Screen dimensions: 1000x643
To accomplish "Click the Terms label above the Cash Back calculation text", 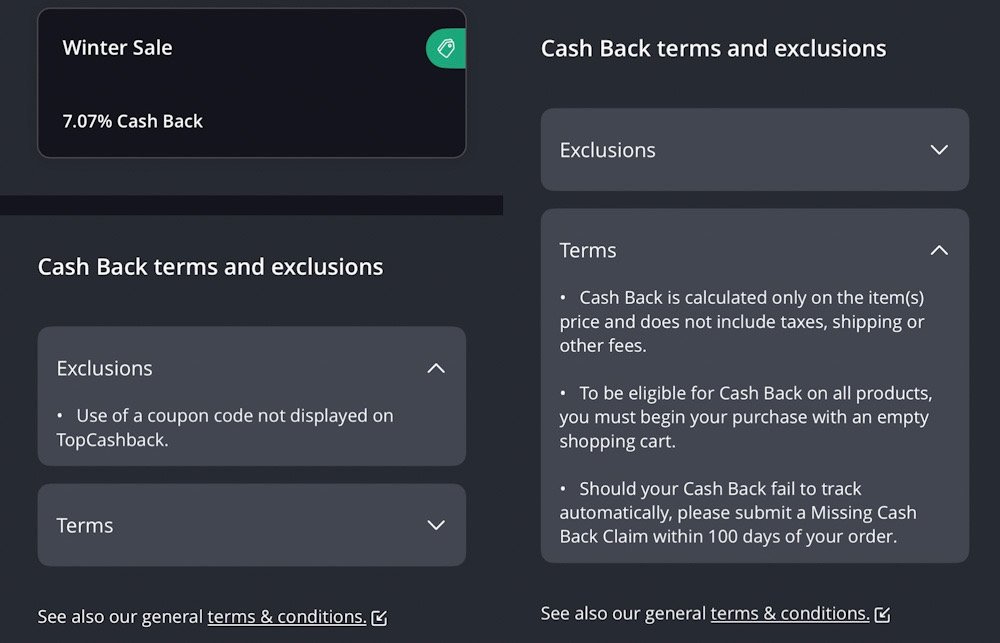I will point(588,250).
